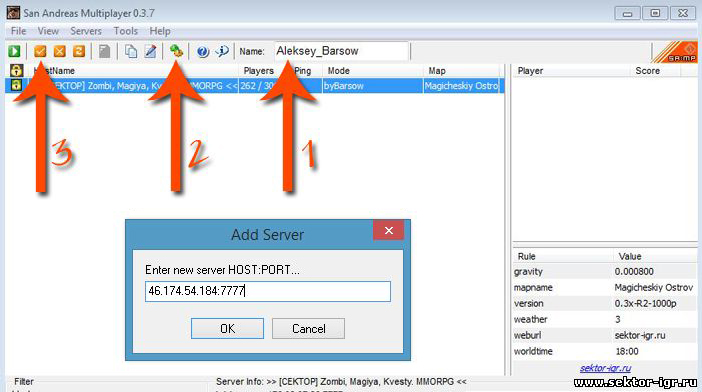Click the Filter label

(24, 382)
